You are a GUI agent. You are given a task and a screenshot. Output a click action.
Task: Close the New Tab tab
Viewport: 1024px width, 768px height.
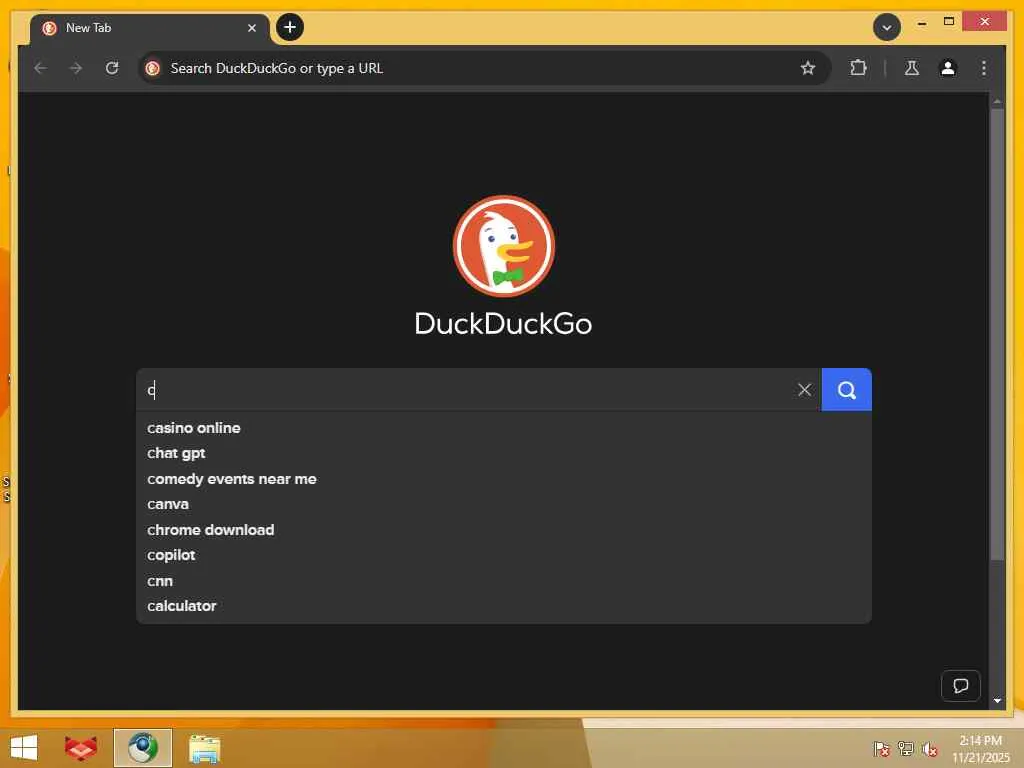point(251,28)
